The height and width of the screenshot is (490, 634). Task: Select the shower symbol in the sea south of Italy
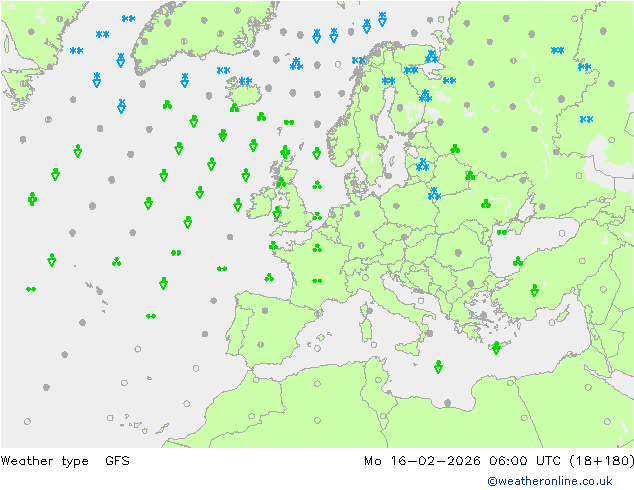pyautogui.click(x=438, y=367)
